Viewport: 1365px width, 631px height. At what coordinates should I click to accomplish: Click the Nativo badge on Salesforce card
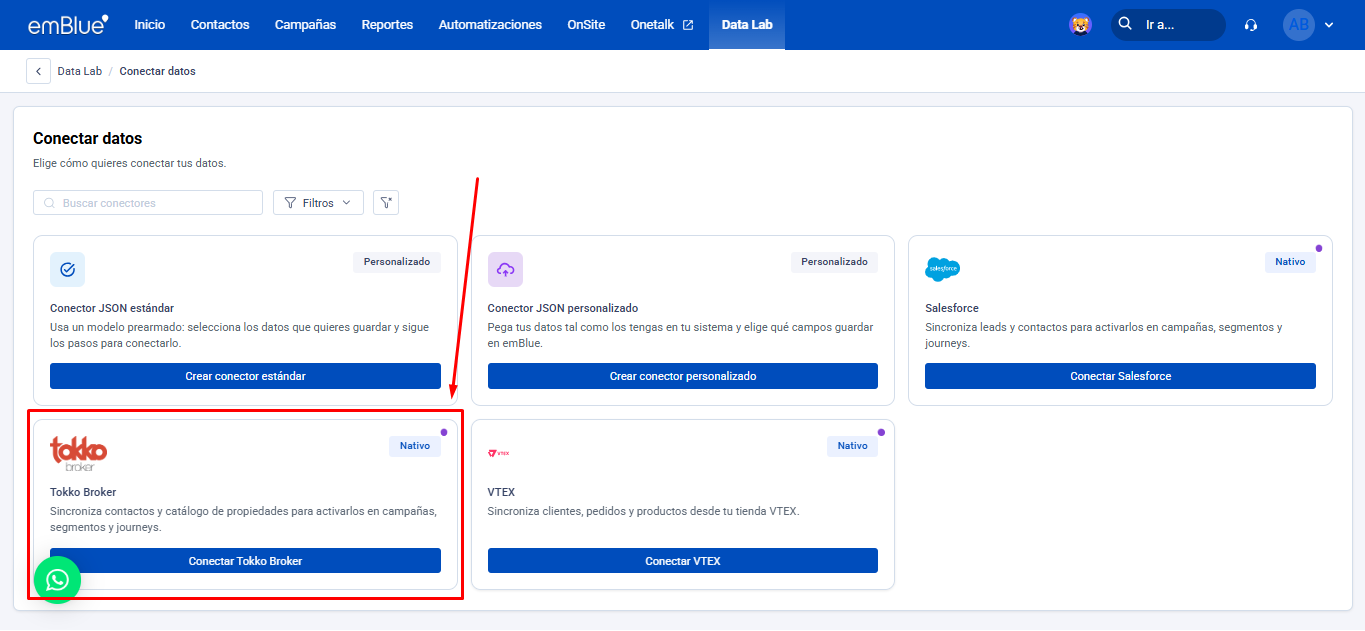(x=1290, y=262)
